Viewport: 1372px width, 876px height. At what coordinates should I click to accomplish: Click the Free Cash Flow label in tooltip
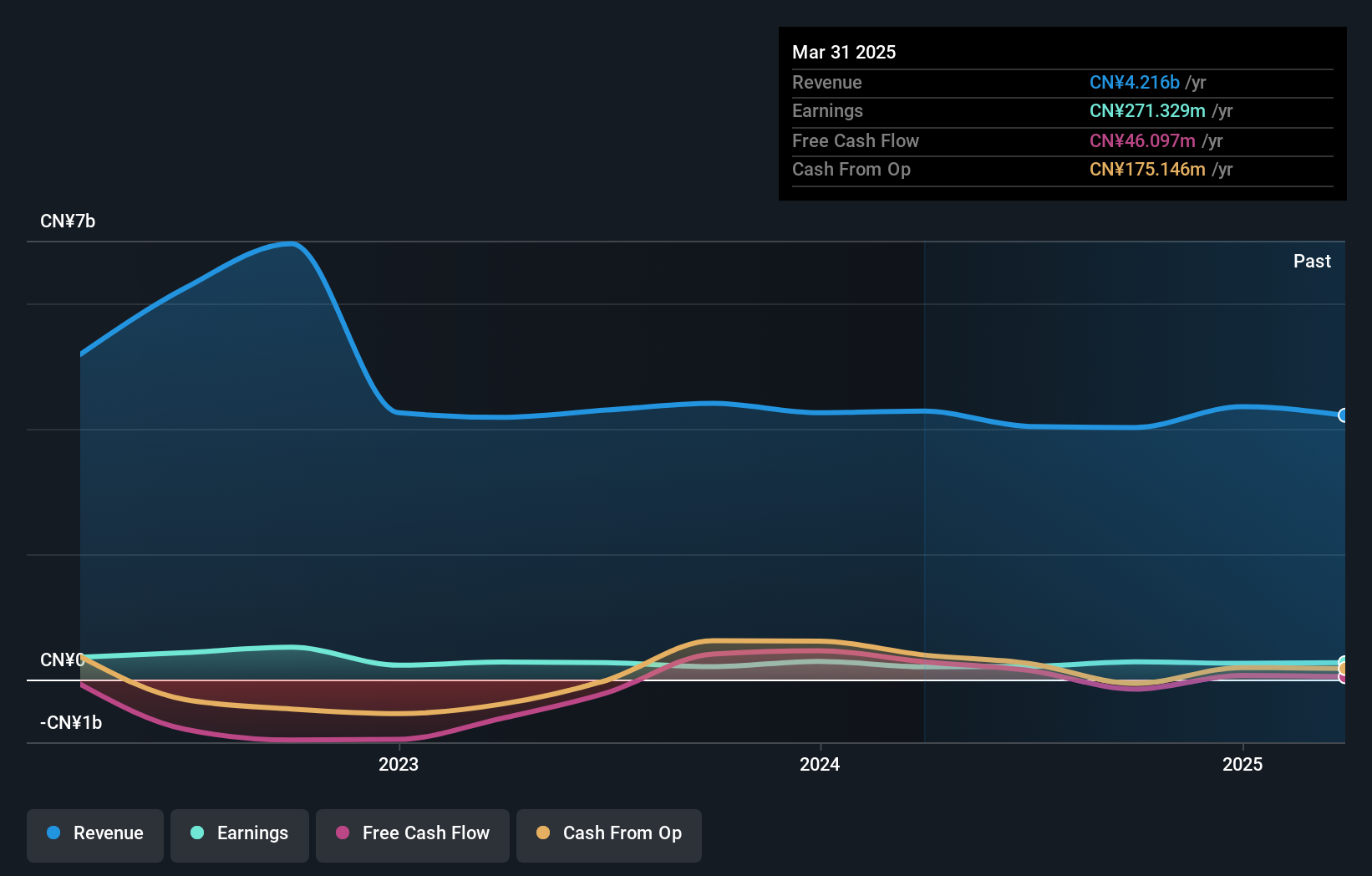click(x=856, y=140)
